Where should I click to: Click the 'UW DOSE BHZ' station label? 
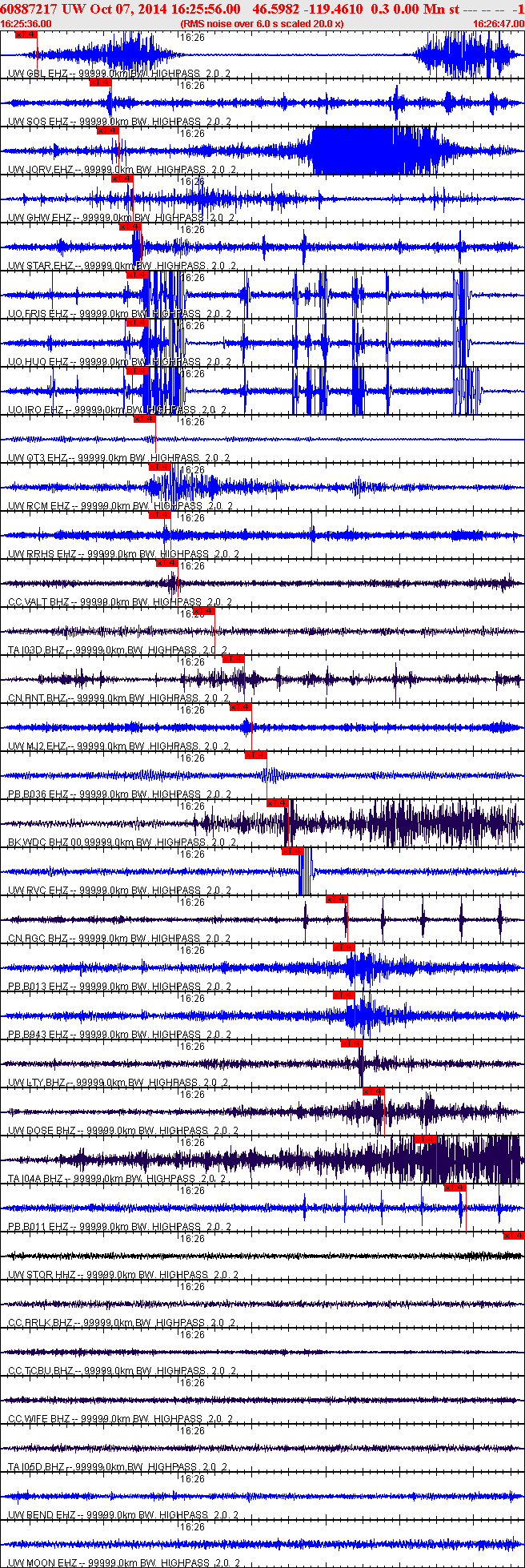tap(42, 1131)
